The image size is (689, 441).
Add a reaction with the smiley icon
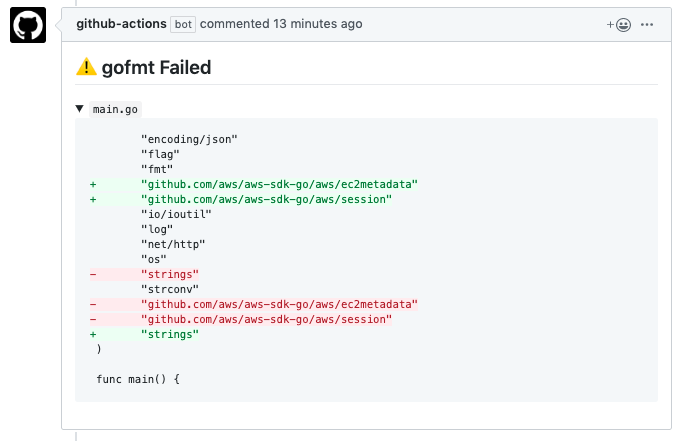618,24
